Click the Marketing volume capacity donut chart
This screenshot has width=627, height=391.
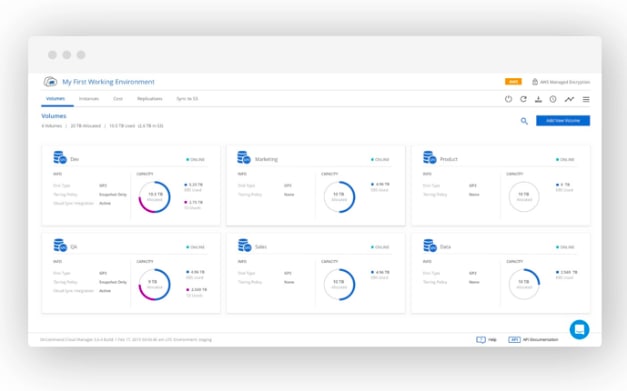[x=339, y=197]
